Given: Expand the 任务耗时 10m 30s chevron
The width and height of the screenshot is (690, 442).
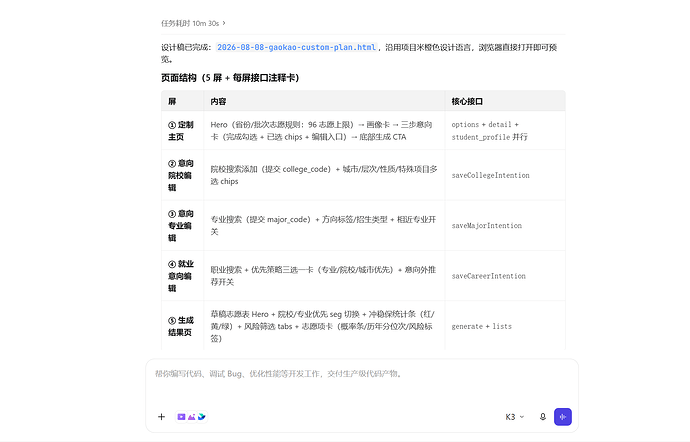Looking at the screenshot, I should [x=224, y=23].
